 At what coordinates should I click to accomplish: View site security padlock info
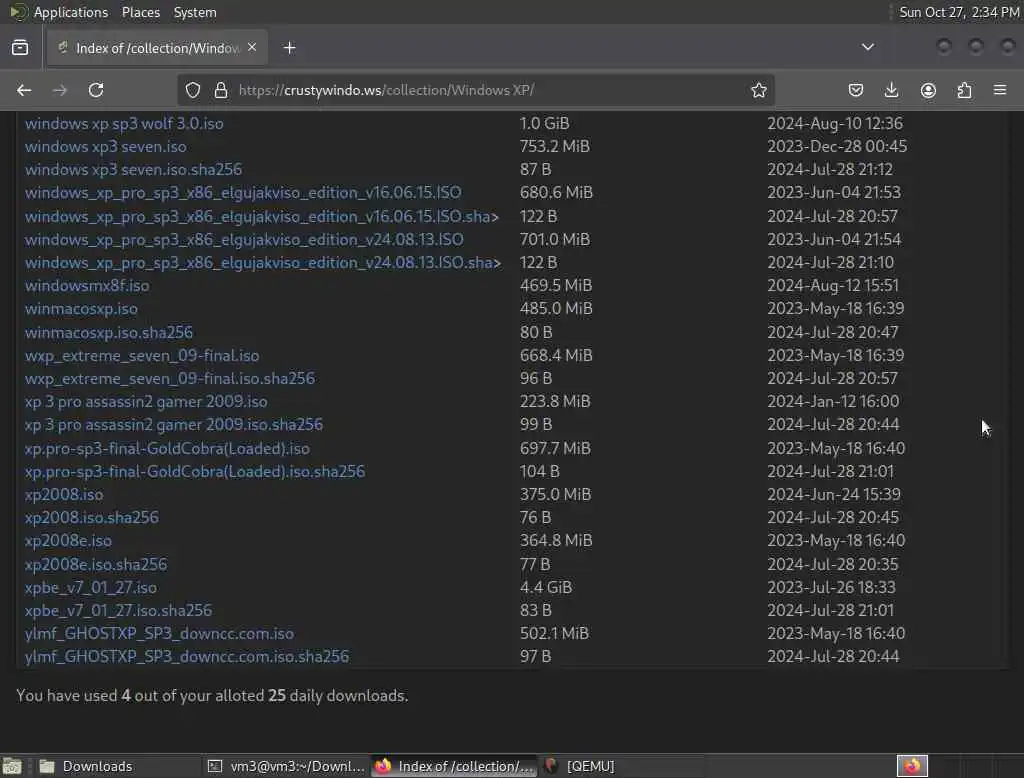[x=221, y=90]
